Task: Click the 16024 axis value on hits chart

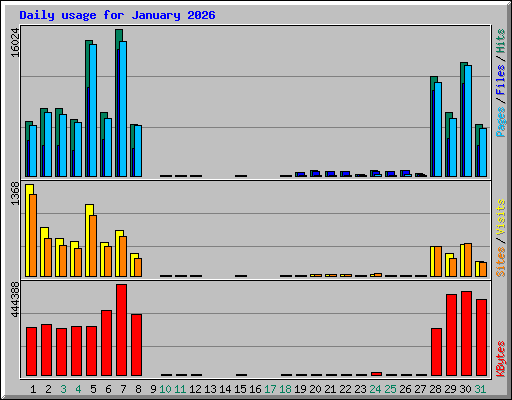Action: click(15, 42)
